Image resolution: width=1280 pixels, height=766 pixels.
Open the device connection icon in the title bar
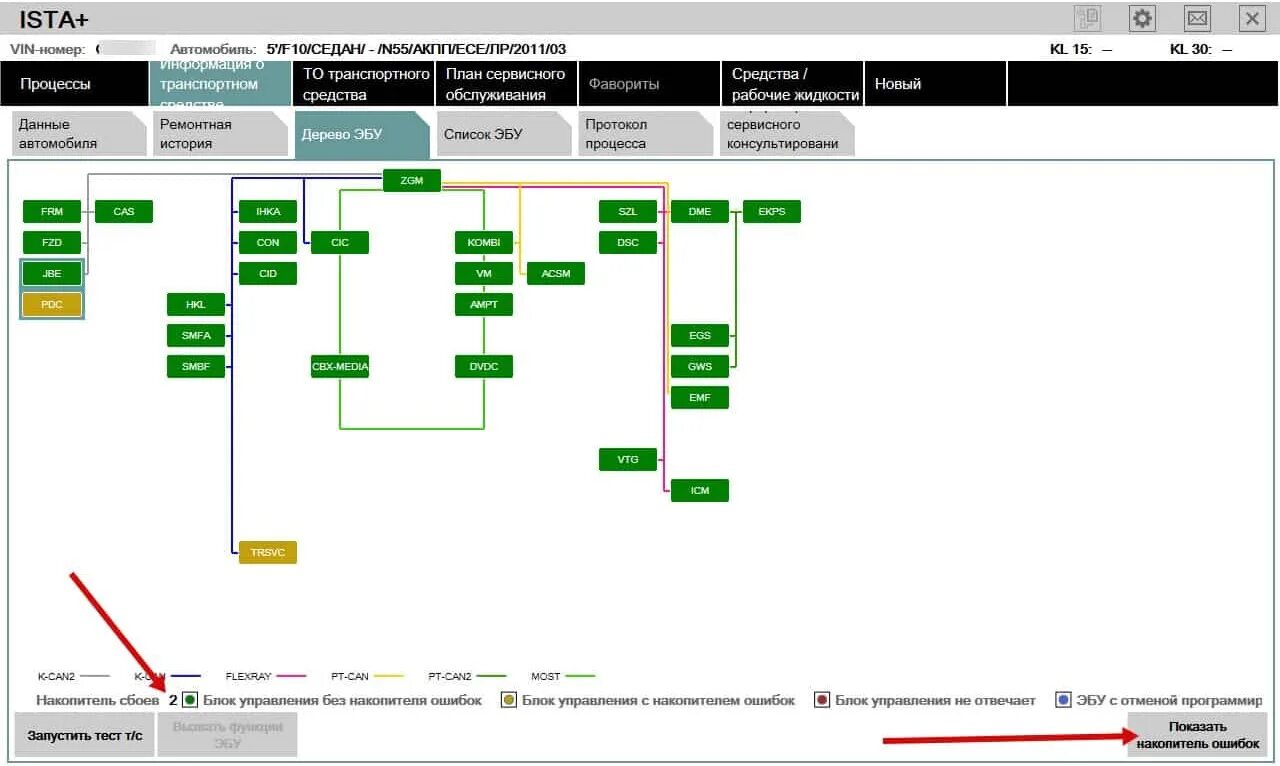[x=1087, y=18]
